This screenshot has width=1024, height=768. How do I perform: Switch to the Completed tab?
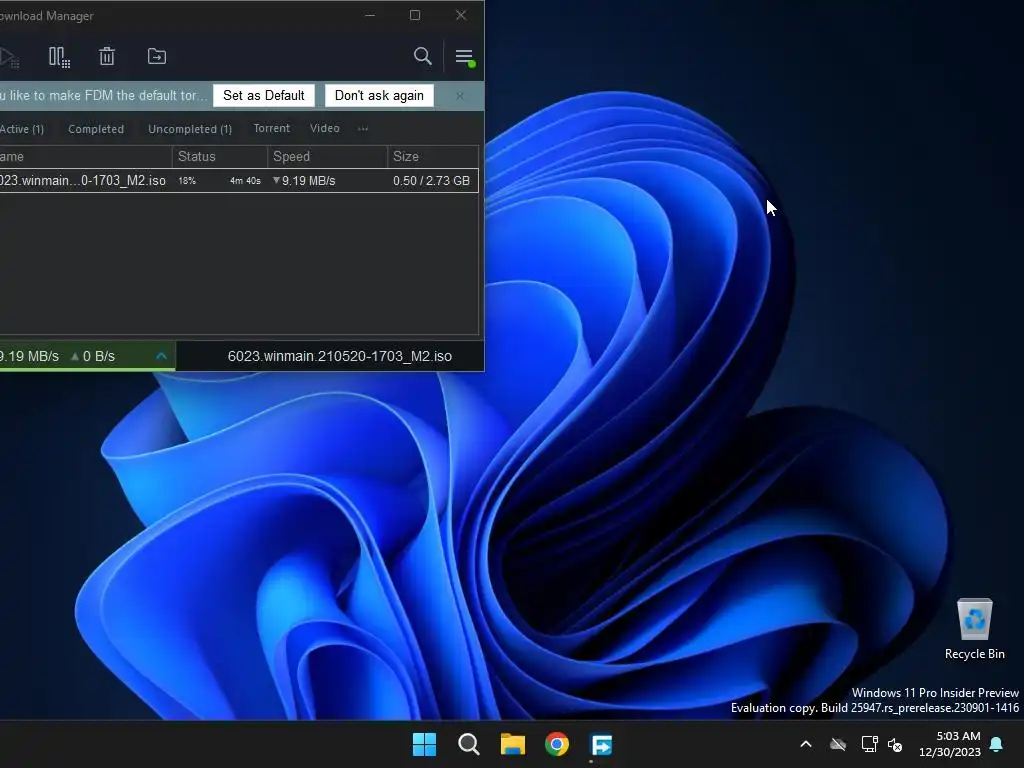[x=96, y=129]
